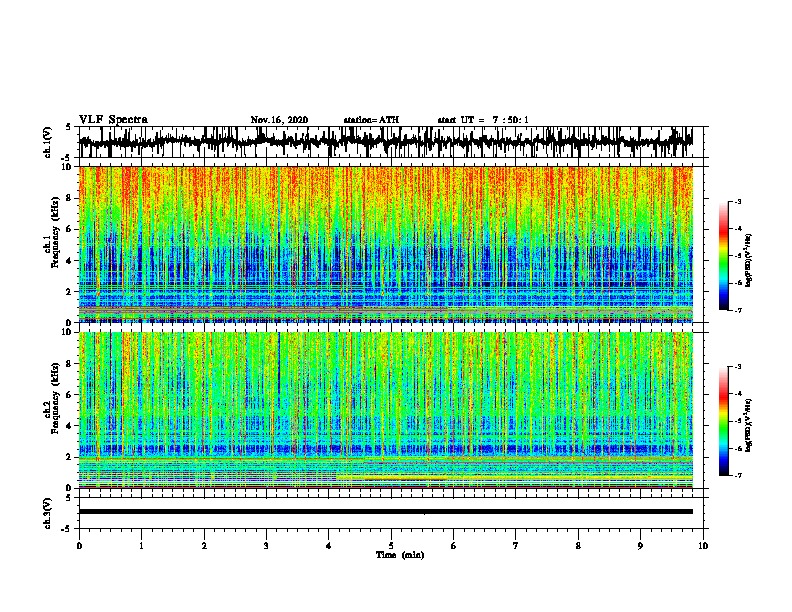Click the "ch.3(V)" waveform axis label
792x612 pixels.
[48, 513]
